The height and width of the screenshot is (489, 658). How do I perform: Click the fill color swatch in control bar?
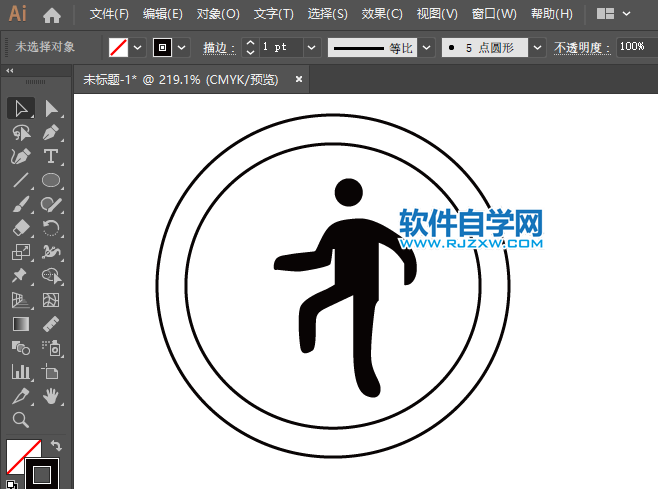(118, 47)
